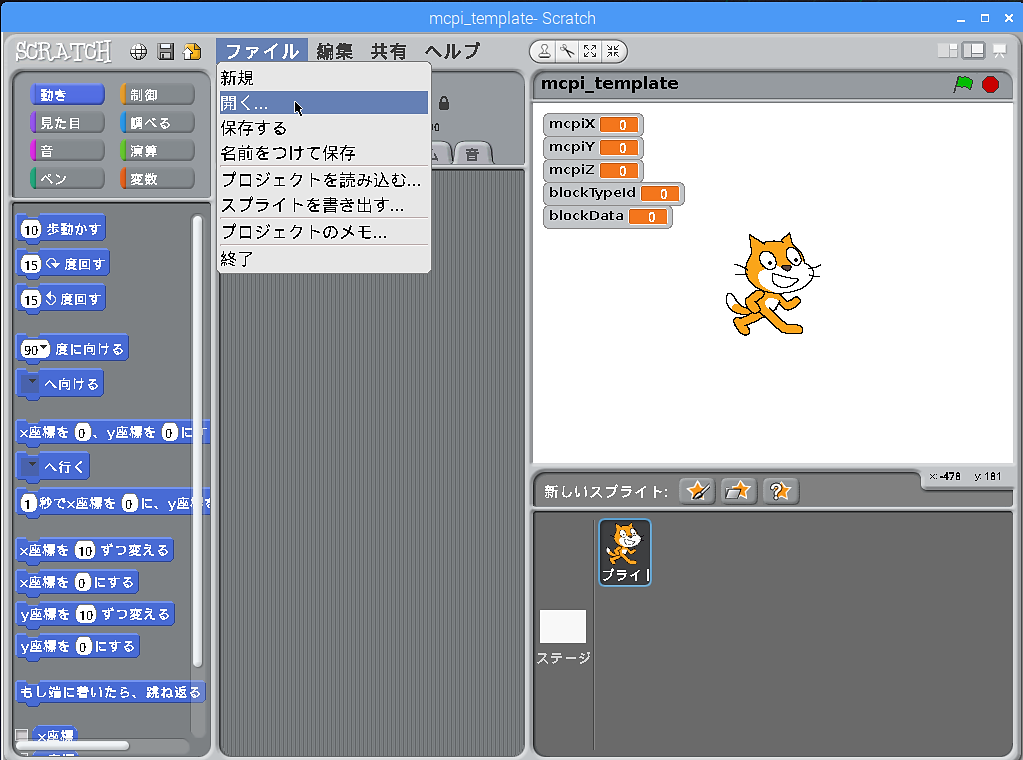Image resolution: width=1023 pixels, height=760 pixels.
Task: Switch to presentation mode icon
Action: click(x=998, y=51)
